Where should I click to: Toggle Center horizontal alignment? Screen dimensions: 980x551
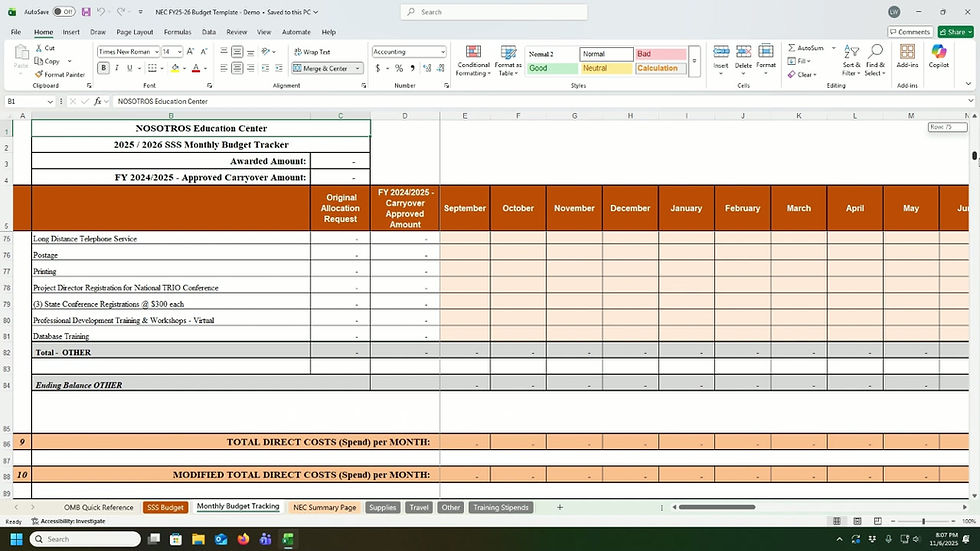(x=237, y=68)
